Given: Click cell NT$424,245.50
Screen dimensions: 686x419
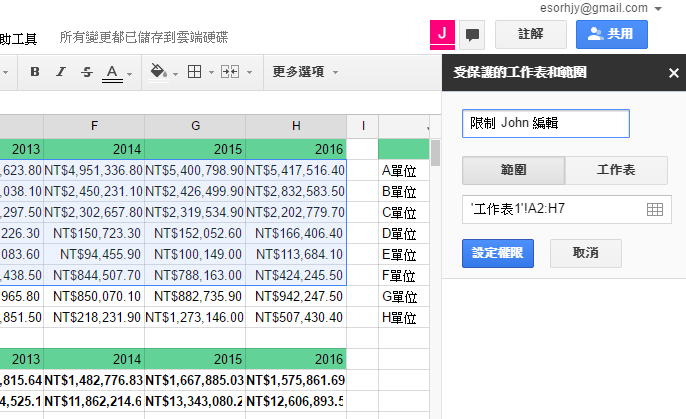Looking at the screenshot, I should (x=296, y=275).
